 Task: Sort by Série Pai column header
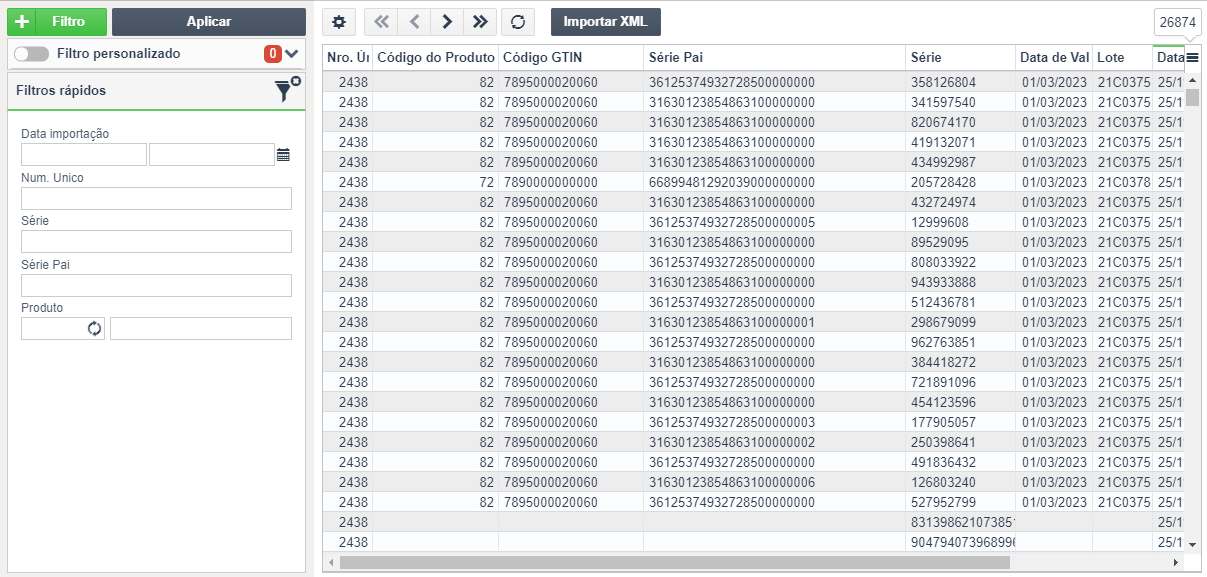[x=775, y=58]
